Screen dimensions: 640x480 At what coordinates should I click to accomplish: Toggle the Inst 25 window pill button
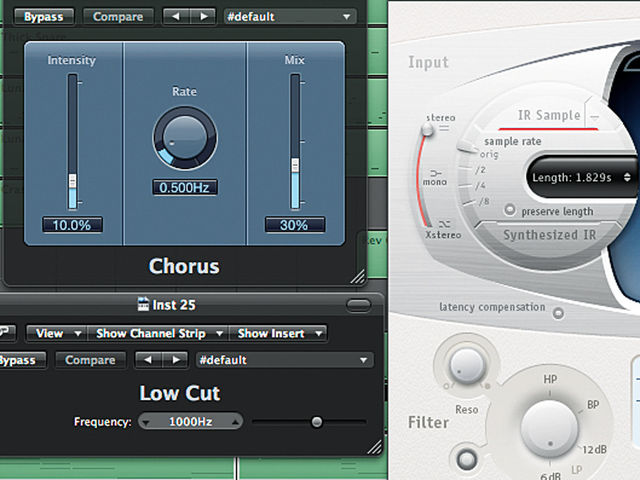click(x=358, y=305)
